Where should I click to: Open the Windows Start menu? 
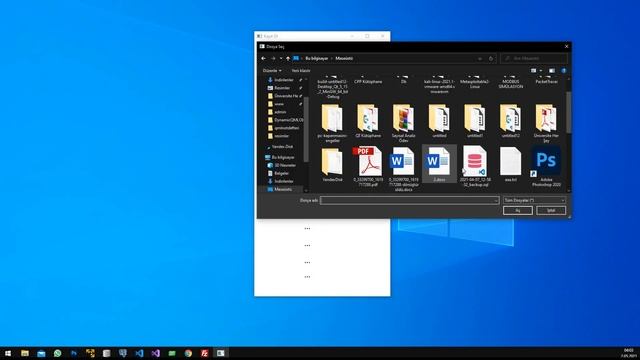coord(8,353)
